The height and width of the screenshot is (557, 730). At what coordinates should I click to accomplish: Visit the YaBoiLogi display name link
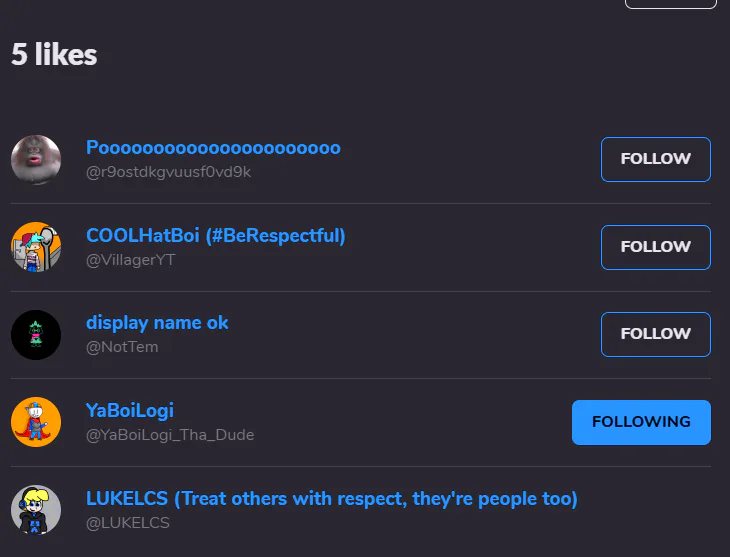pos(130,410)
